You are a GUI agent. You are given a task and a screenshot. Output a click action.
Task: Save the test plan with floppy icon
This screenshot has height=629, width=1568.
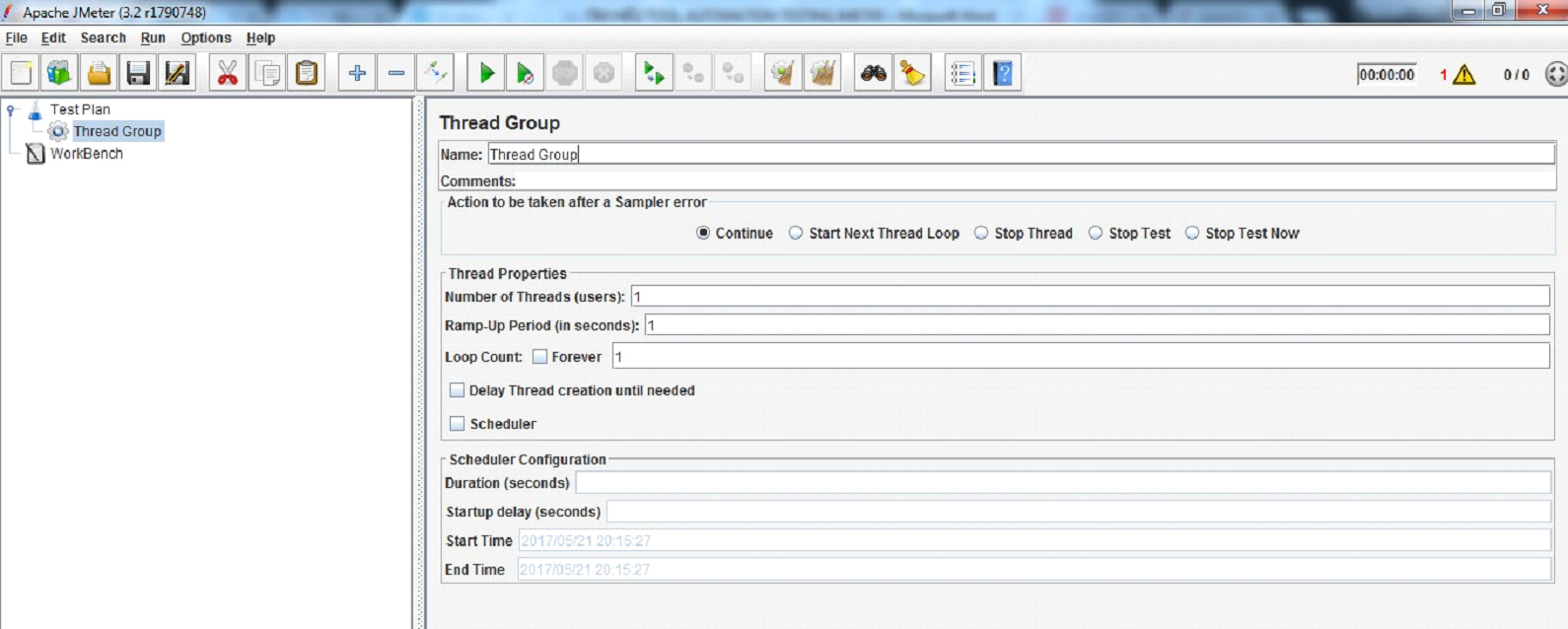[138, 73]
